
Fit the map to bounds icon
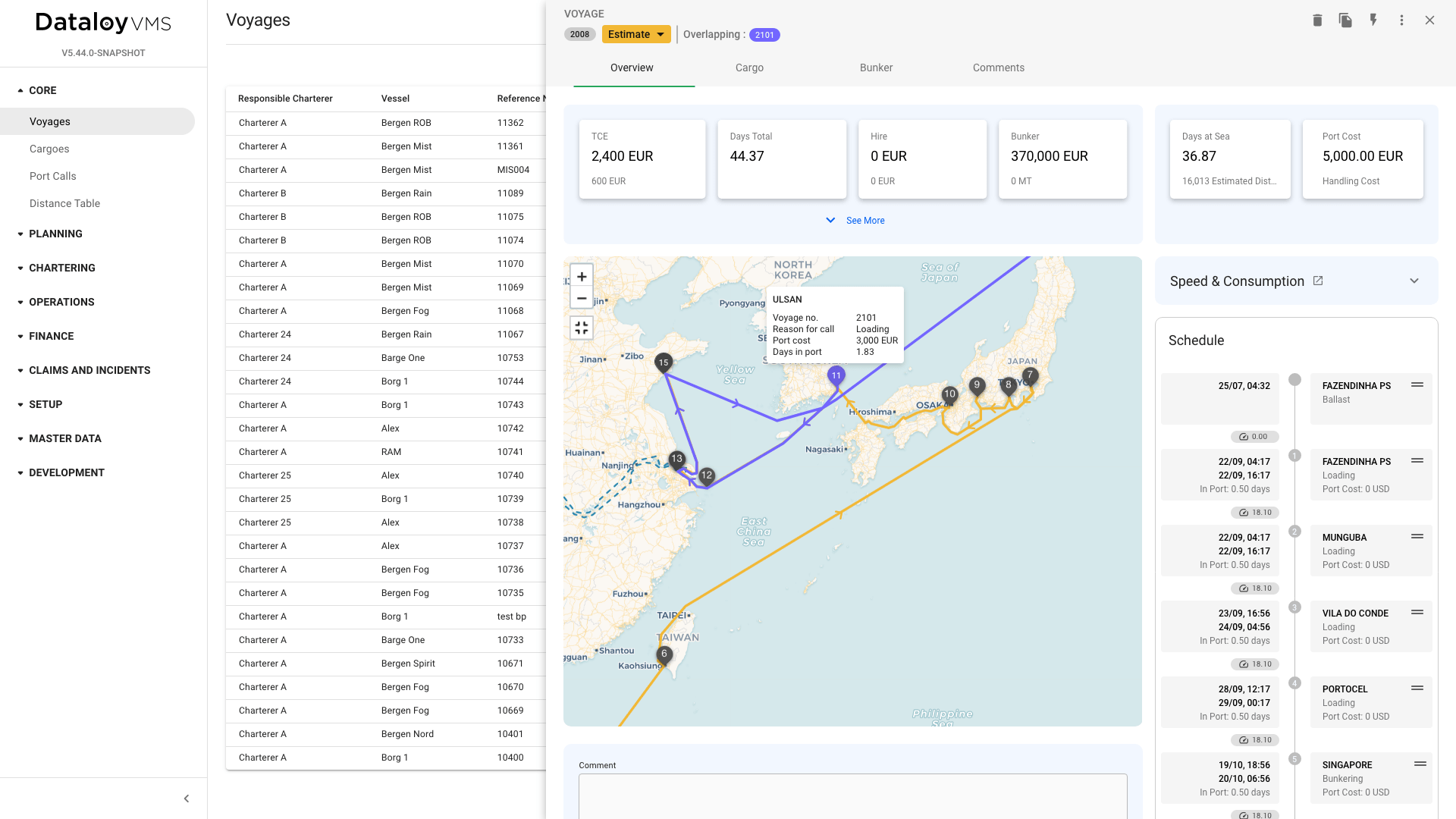582,328
